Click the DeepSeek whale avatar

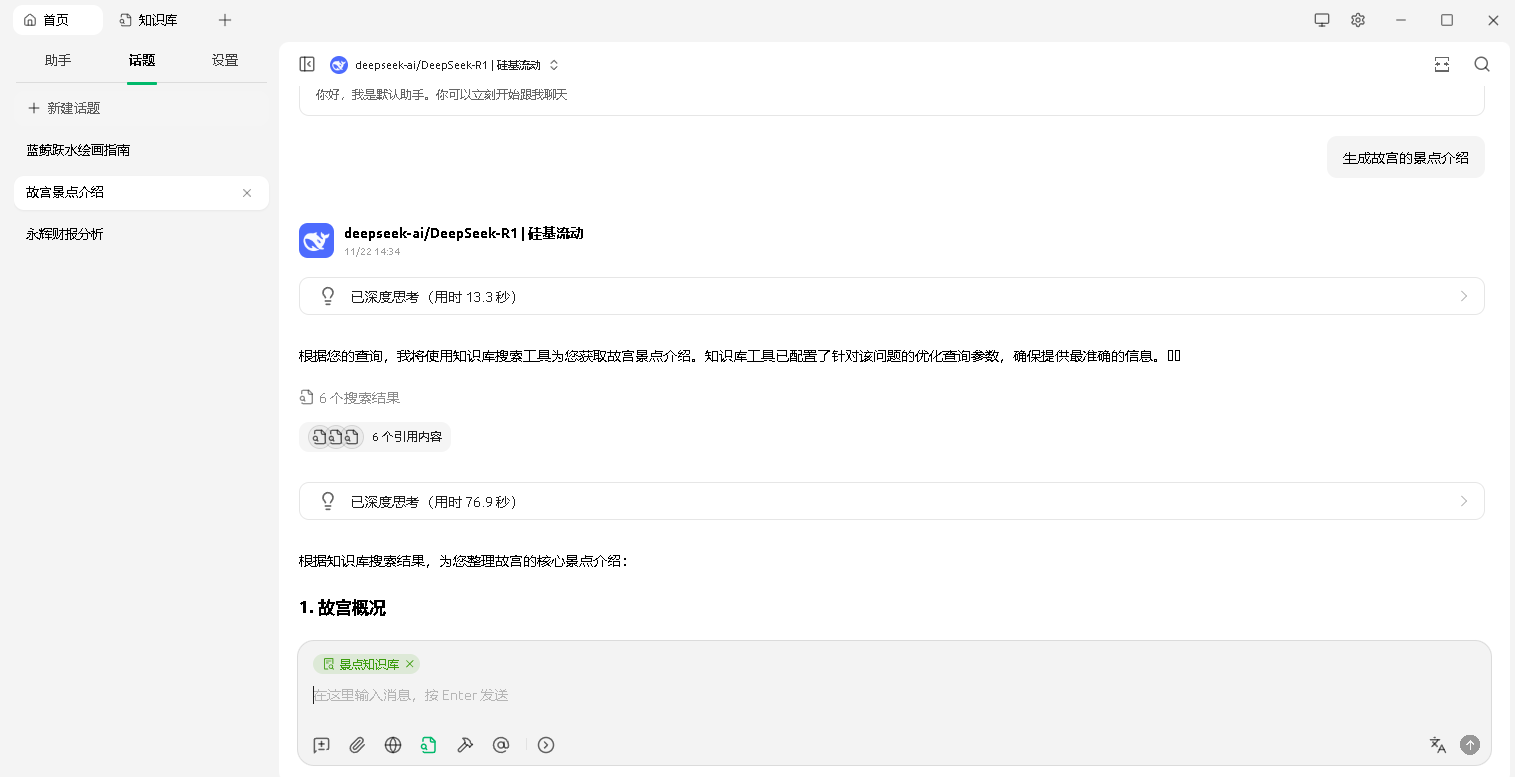pyautogui.click(x=316, y=240)
